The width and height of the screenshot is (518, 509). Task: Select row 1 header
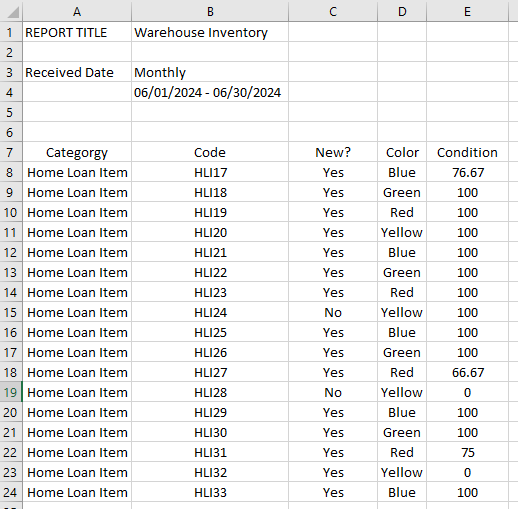11,32
